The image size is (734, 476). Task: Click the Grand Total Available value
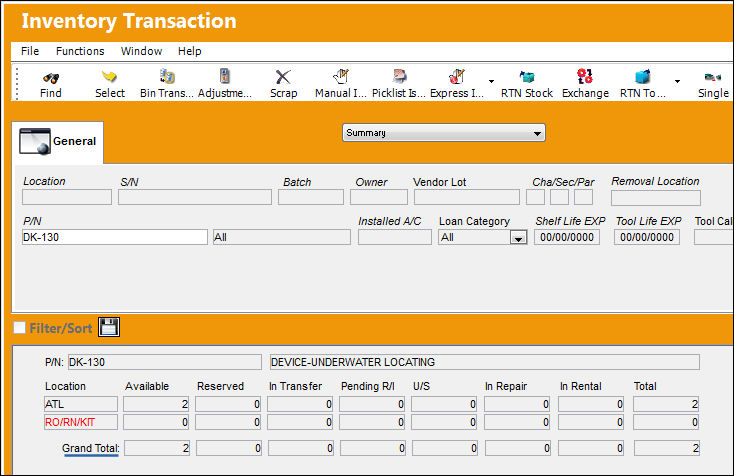(x=157, y=448)
